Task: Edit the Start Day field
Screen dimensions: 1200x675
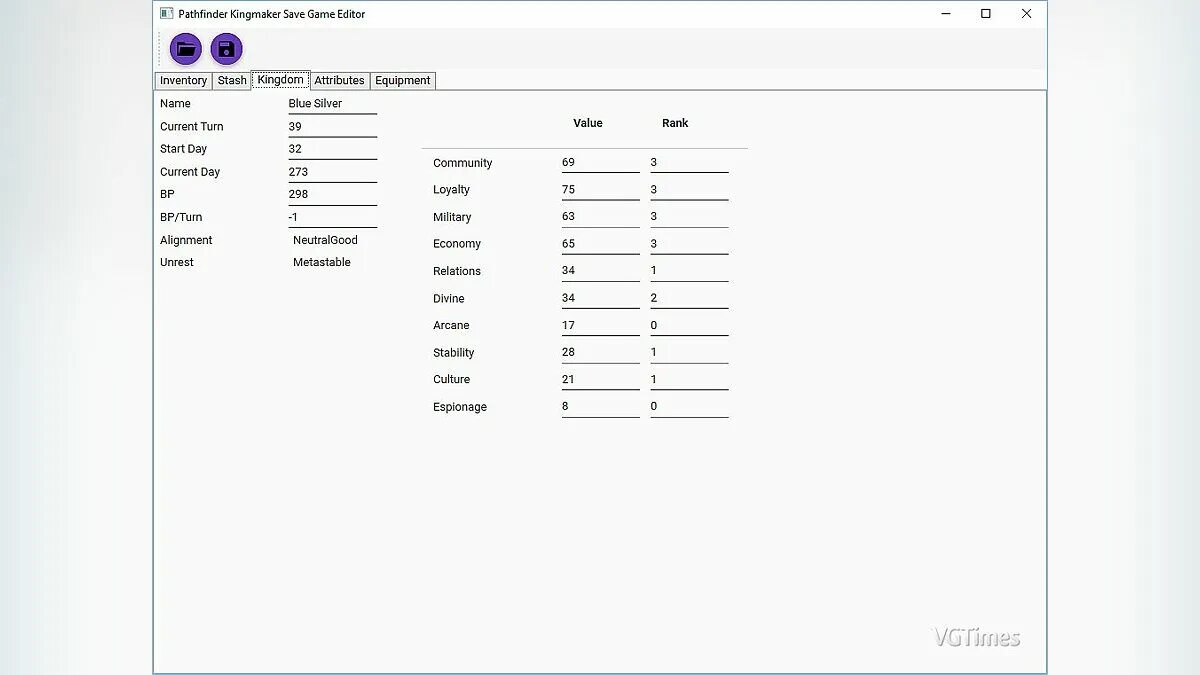Action: 333,149
